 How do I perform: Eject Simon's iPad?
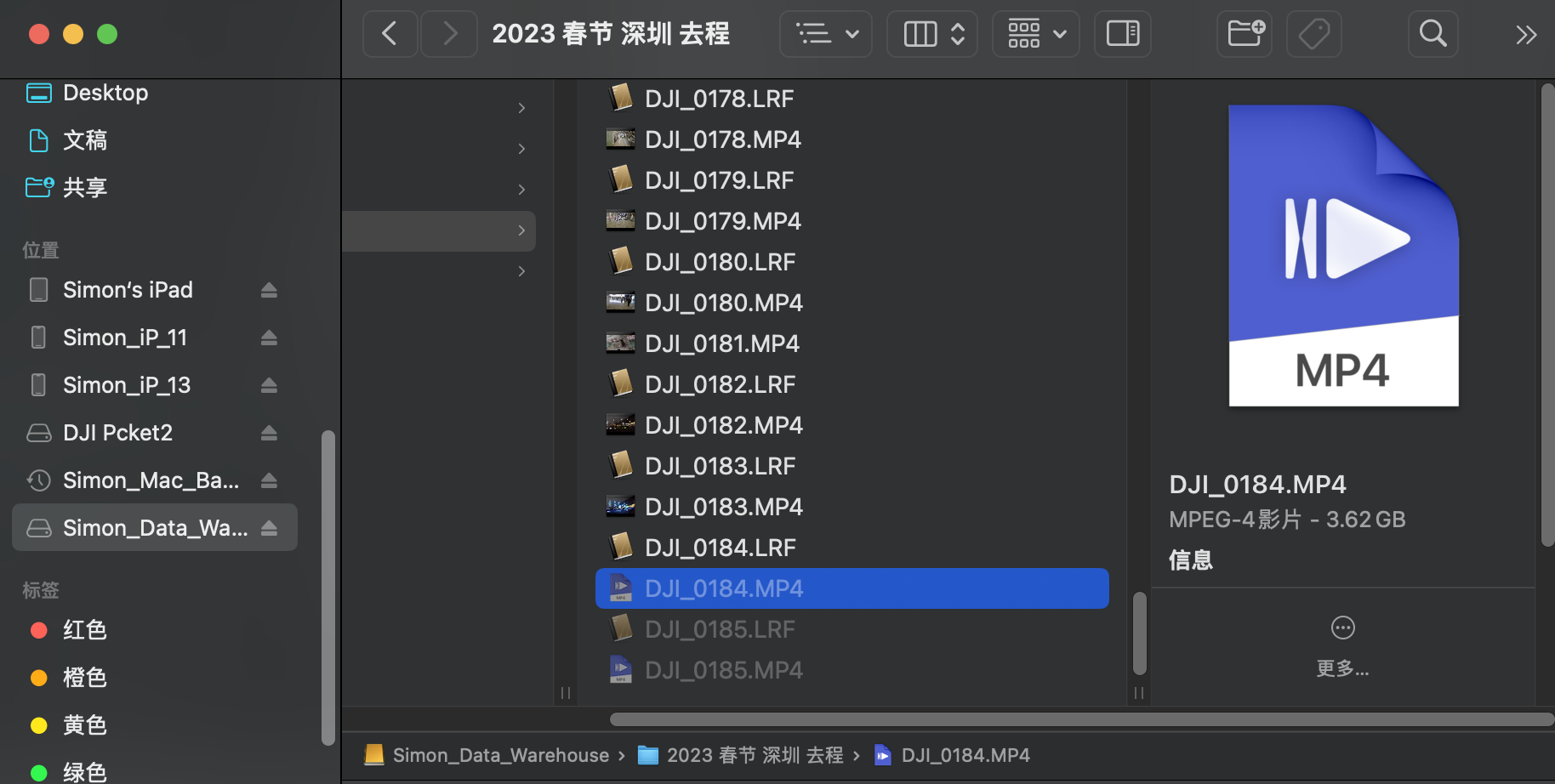coord(270,290)
